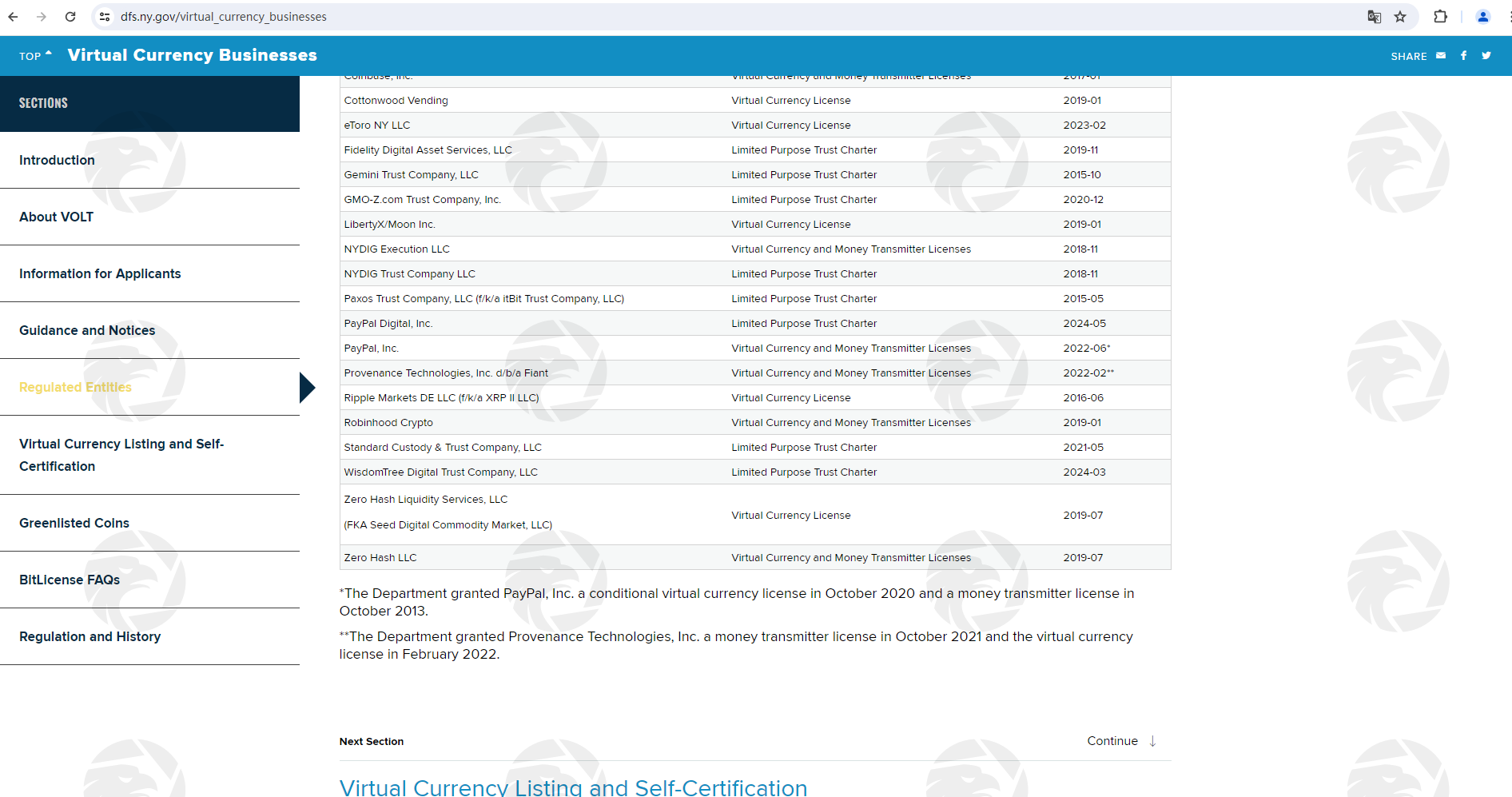
Task: Bookmark this page with the star icon
Action: (x=1400, y=17)
